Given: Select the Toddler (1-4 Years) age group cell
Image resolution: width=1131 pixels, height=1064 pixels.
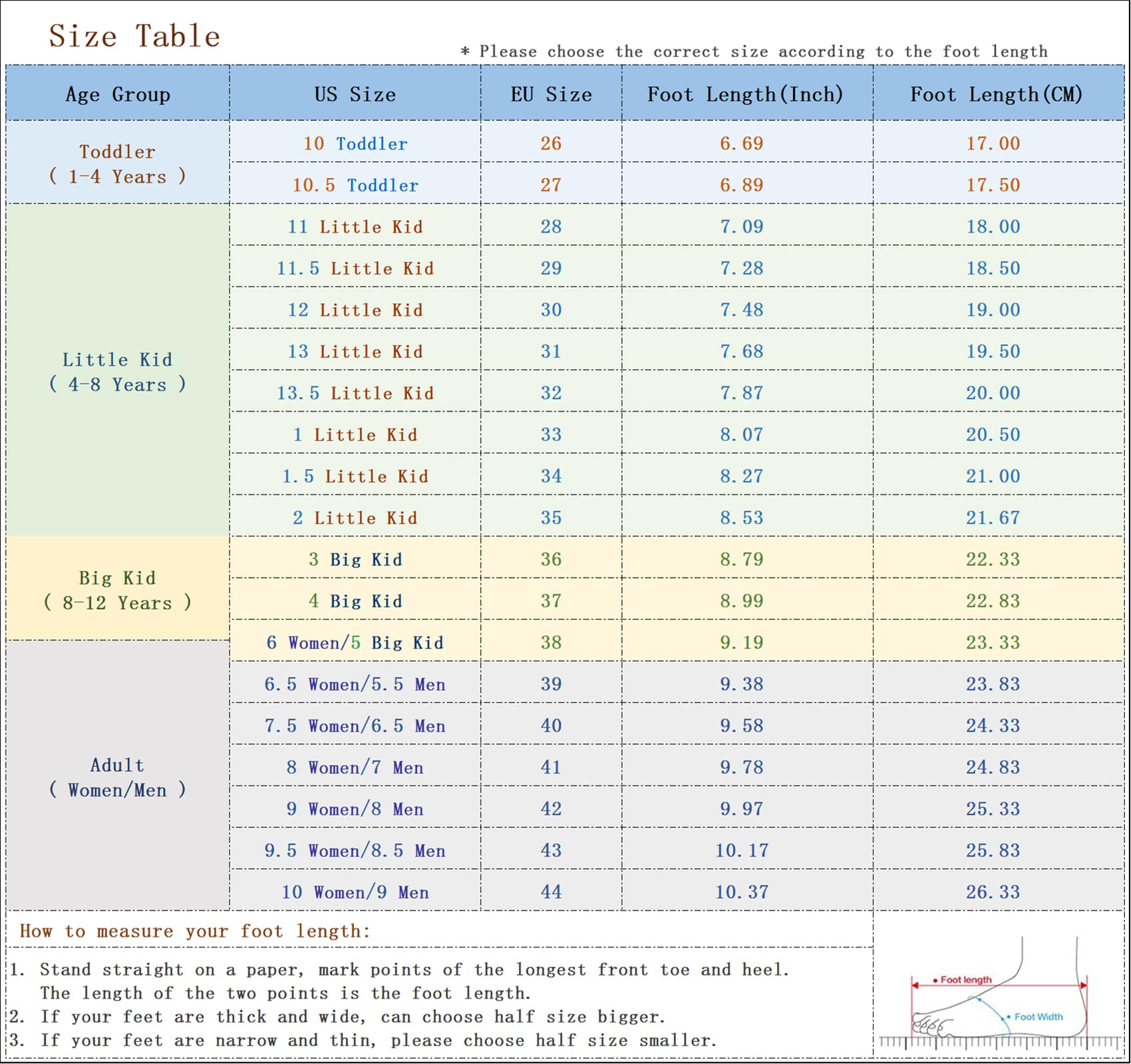Looking at the screenshot, I should [x=118, y=164].
